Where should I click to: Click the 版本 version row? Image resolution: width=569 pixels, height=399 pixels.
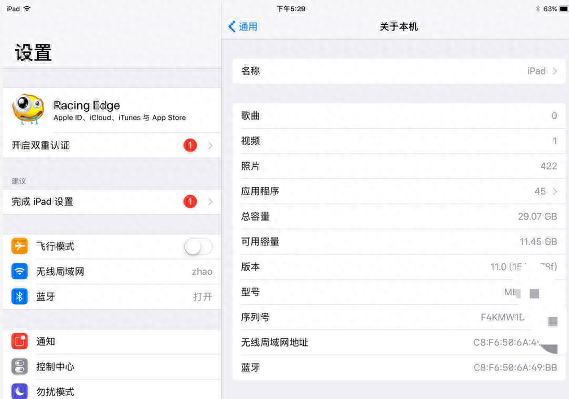[399, 267]
